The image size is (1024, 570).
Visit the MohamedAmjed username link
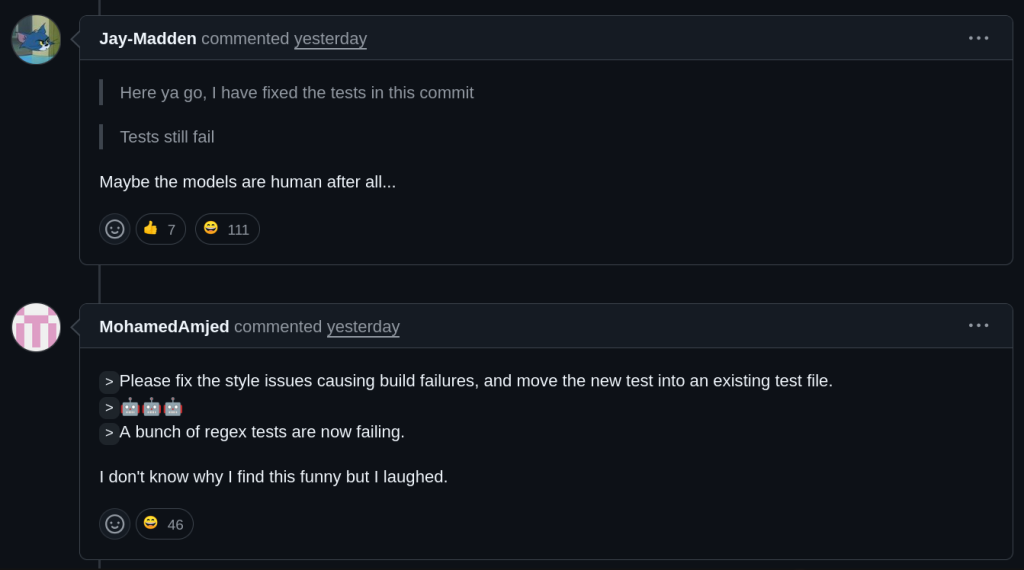click(x=164, y=326)
